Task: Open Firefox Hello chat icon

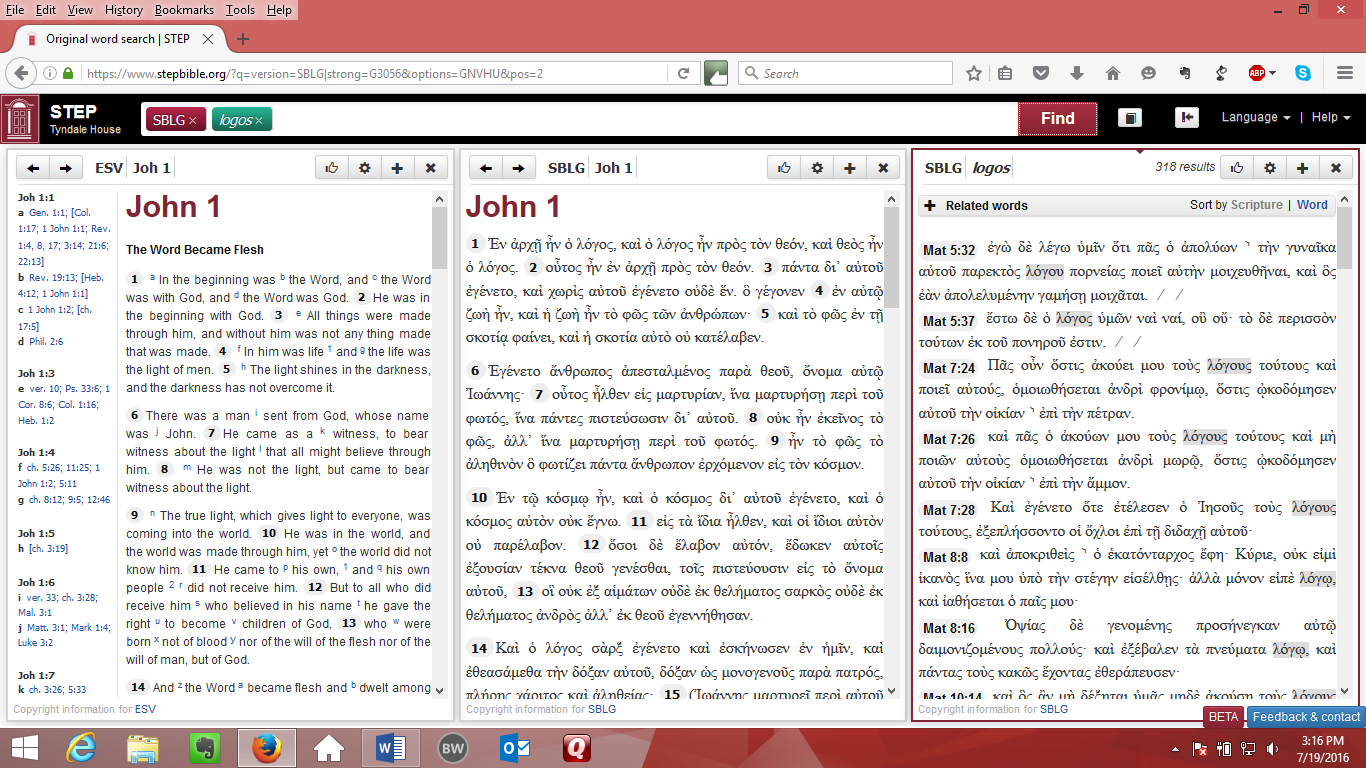Action: pyautogui.click(x=1148, y=74)
